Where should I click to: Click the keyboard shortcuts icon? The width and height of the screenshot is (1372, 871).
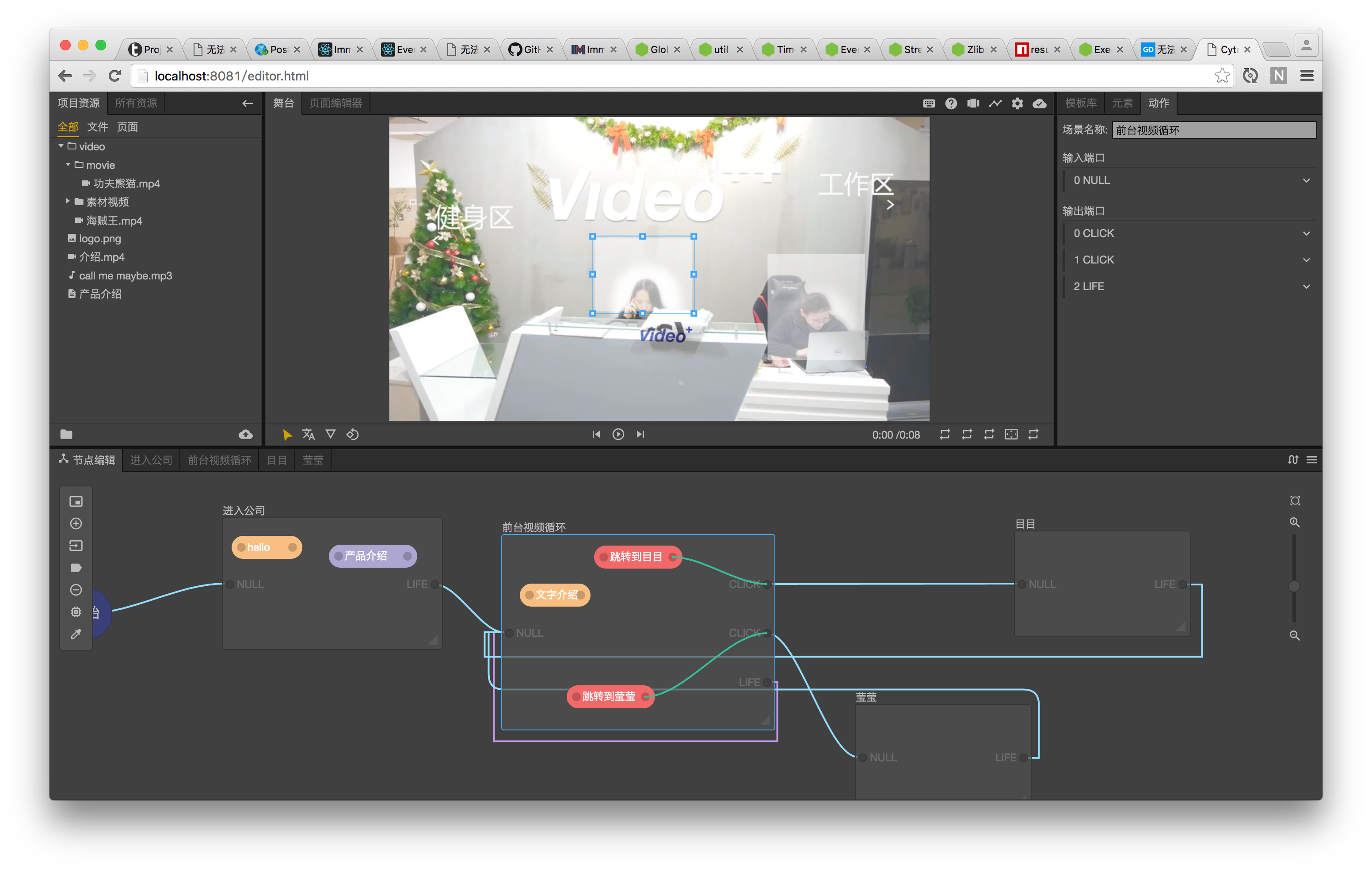[x=929, y=103]
